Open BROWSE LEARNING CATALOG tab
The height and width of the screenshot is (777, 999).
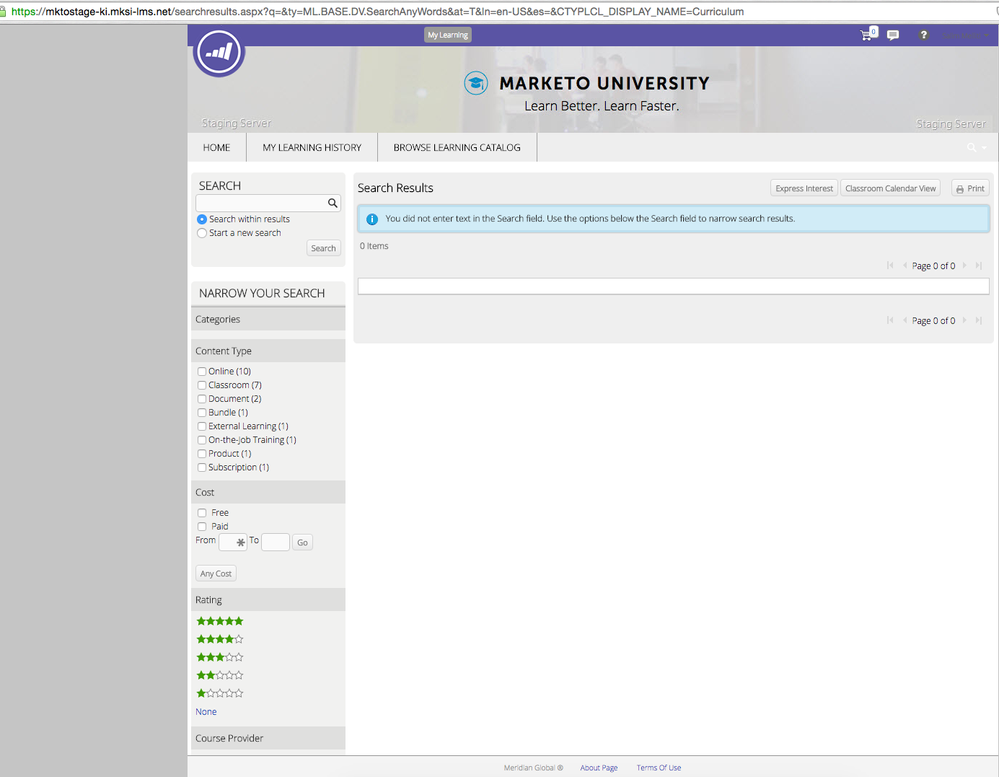tap(457, 147)
